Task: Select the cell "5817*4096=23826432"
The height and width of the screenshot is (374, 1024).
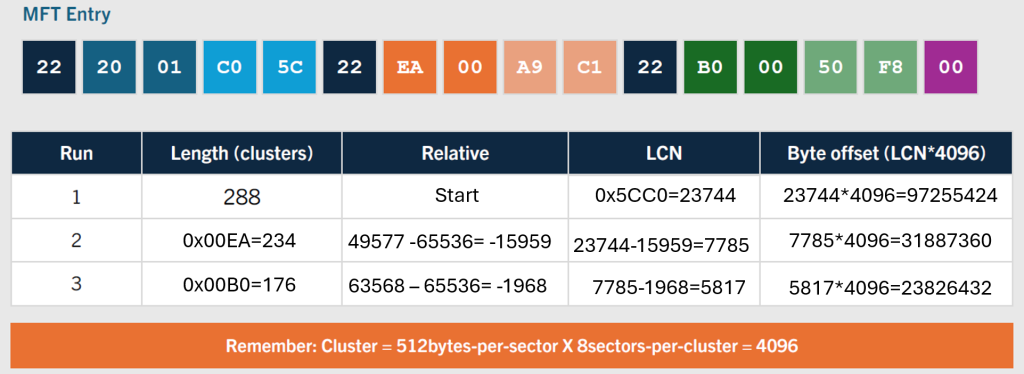Action: coord(886,284)
